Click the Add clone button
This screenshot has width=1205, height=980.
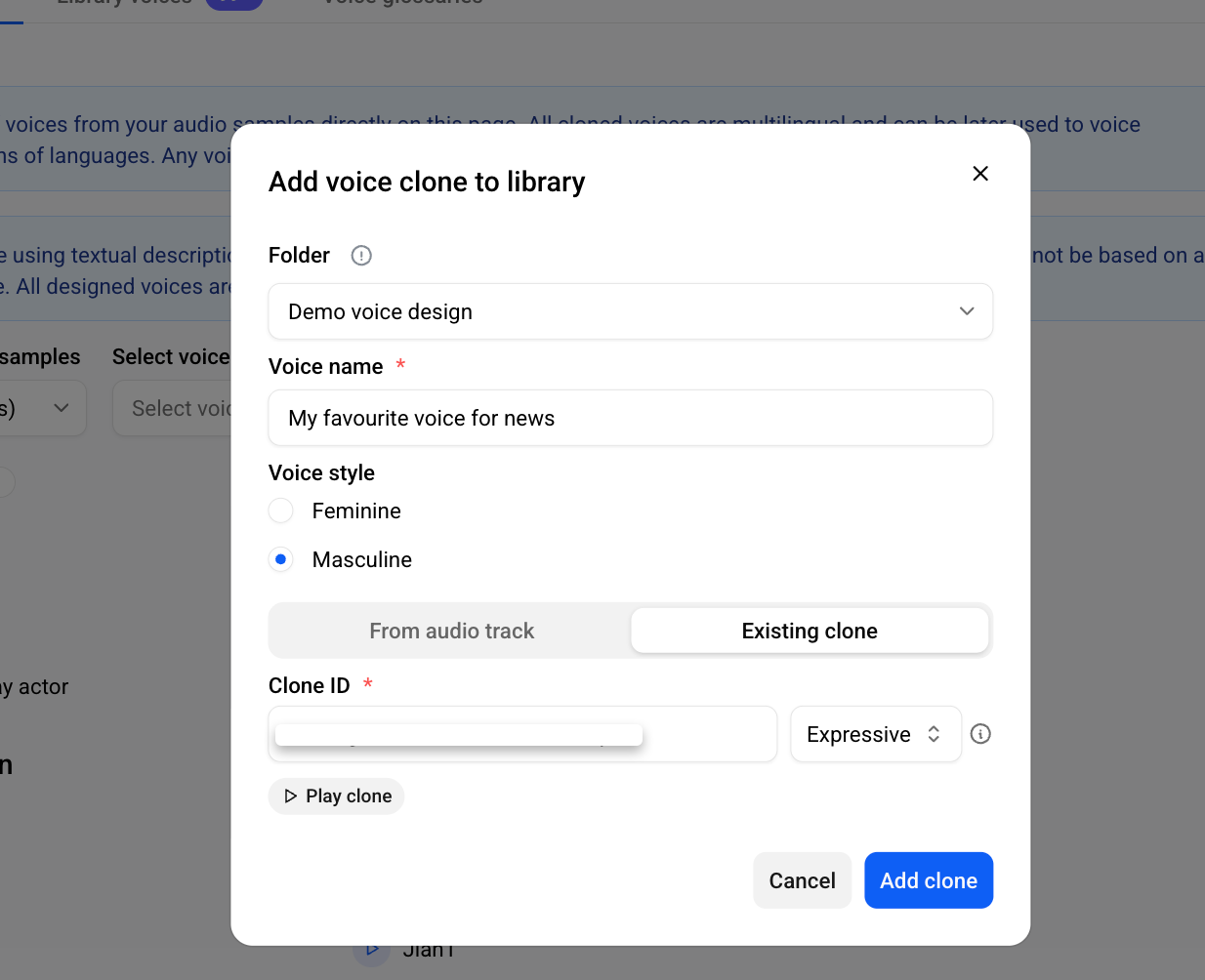929,880
